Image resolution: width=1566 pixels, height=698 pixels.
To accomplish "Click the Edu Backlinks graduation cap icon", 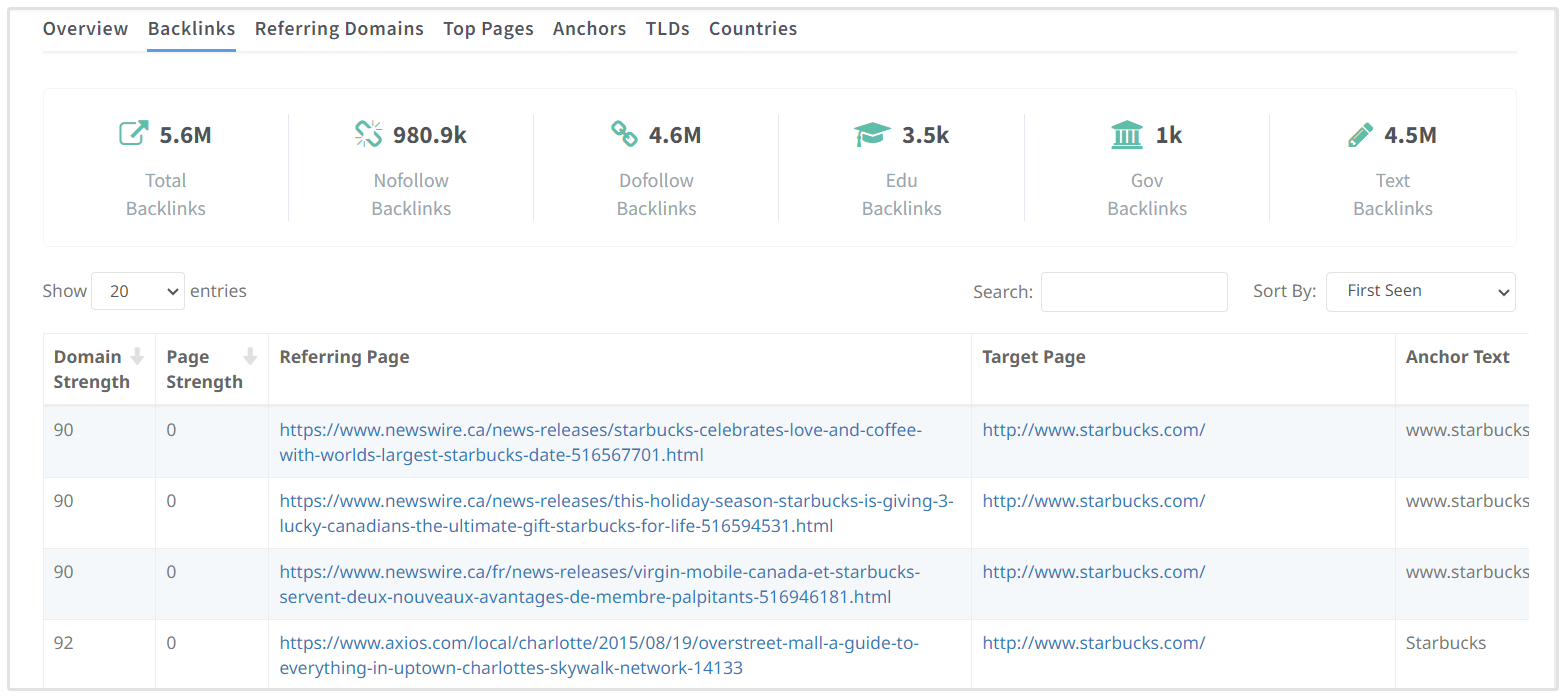I will click(x=872, y=134).
